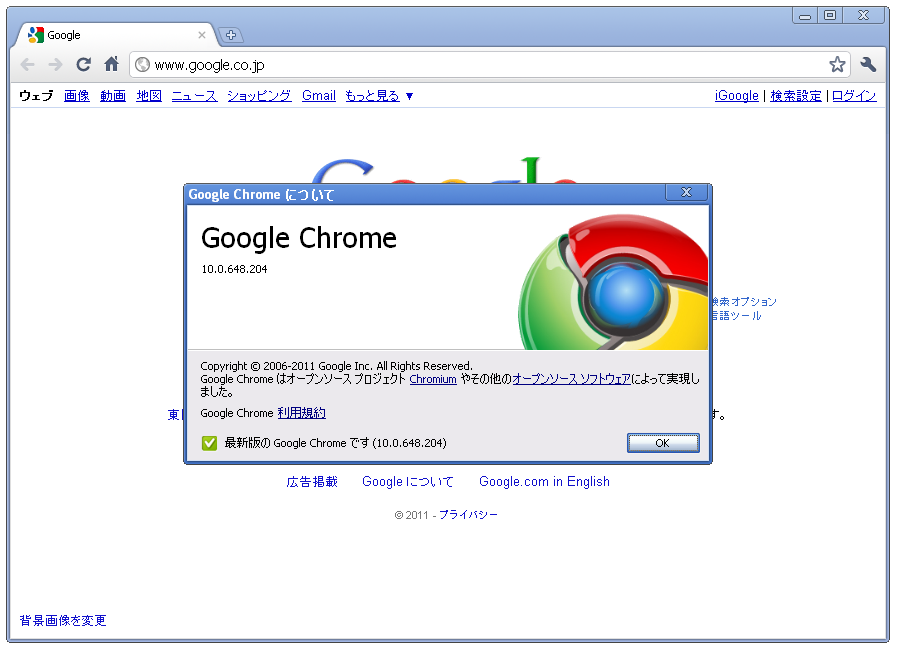Open a new tab with plus button
Viewport: 898px width, 651px height.
pos(231,35)
